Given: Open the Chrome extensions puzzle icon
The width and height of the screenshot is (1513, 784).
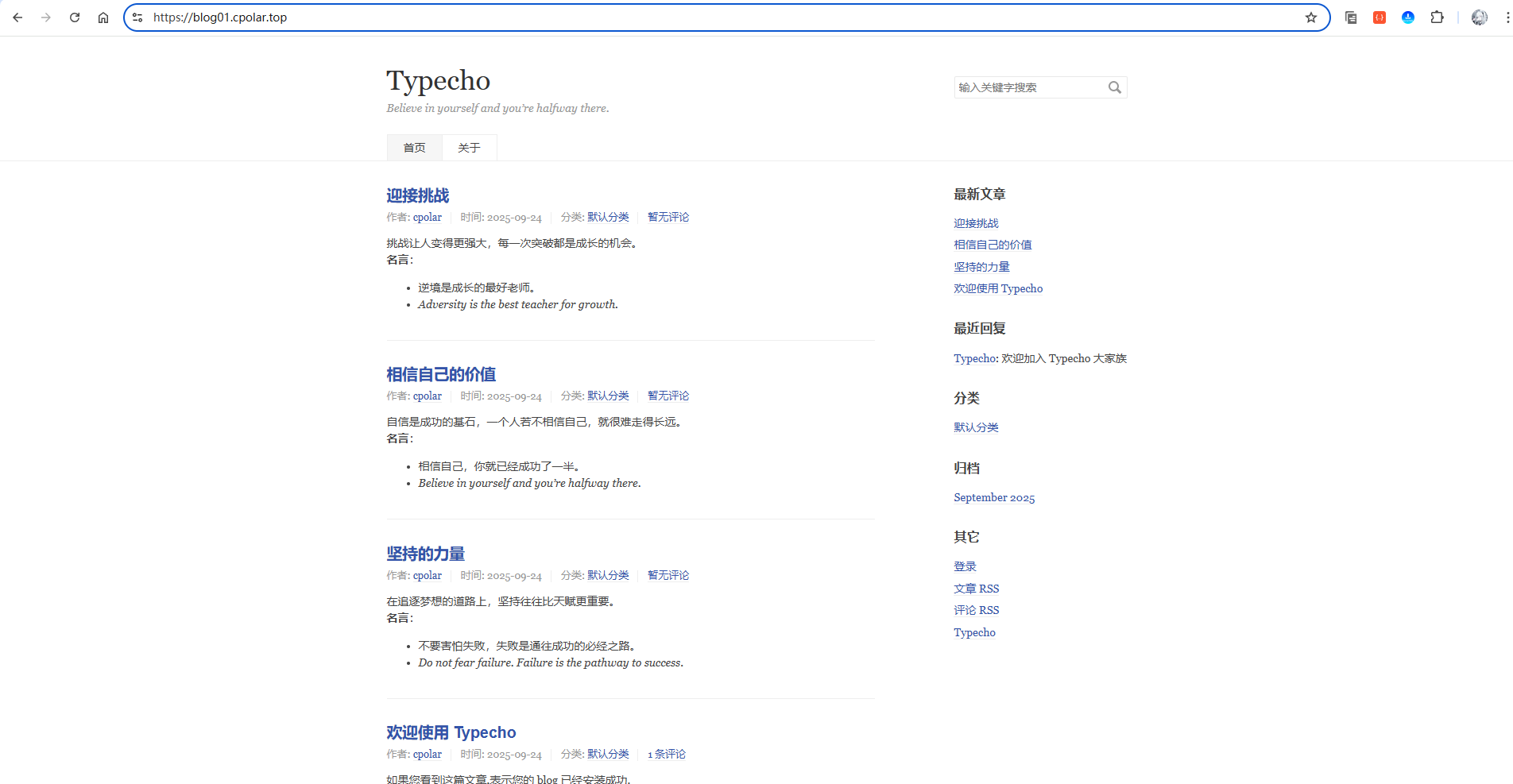Looking at the screenshot, I should [1438, 17].
